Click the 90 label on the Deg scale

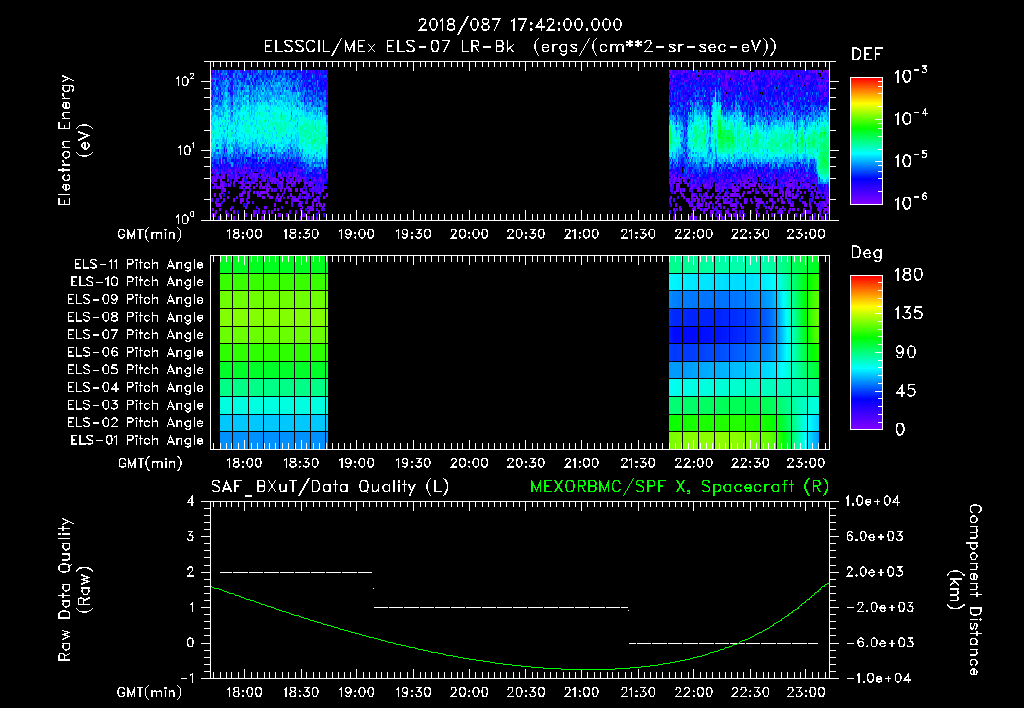[x=906, y=352]
